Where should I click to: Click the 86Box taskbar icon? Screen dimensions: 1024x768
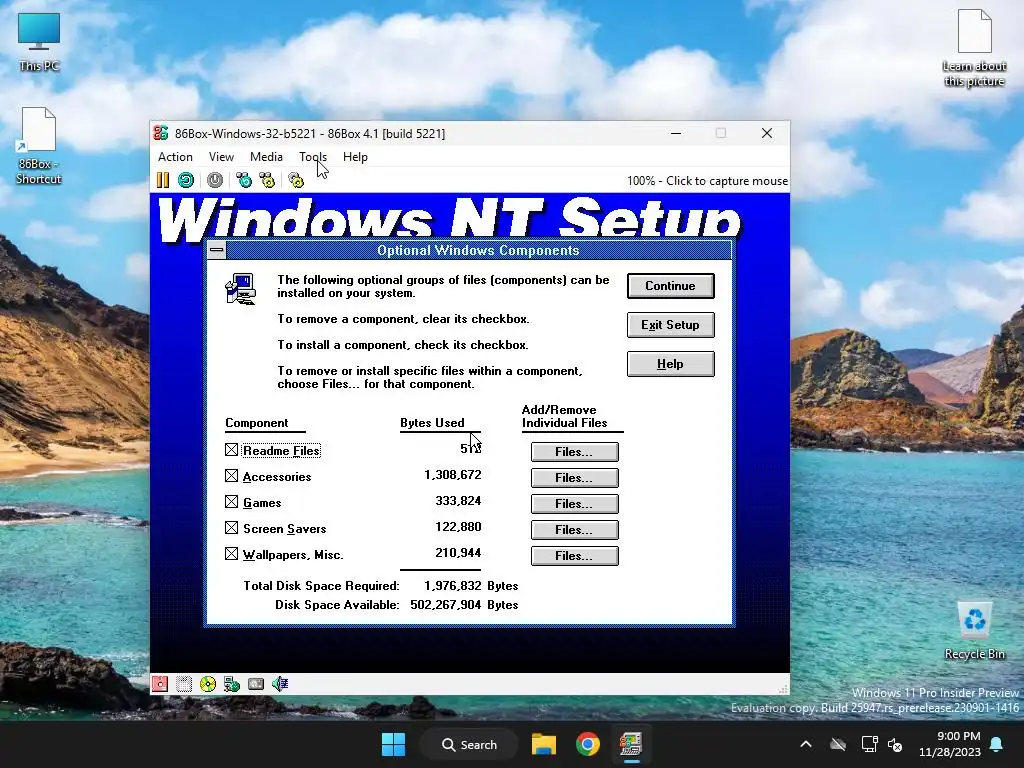[x=631, y=744]
